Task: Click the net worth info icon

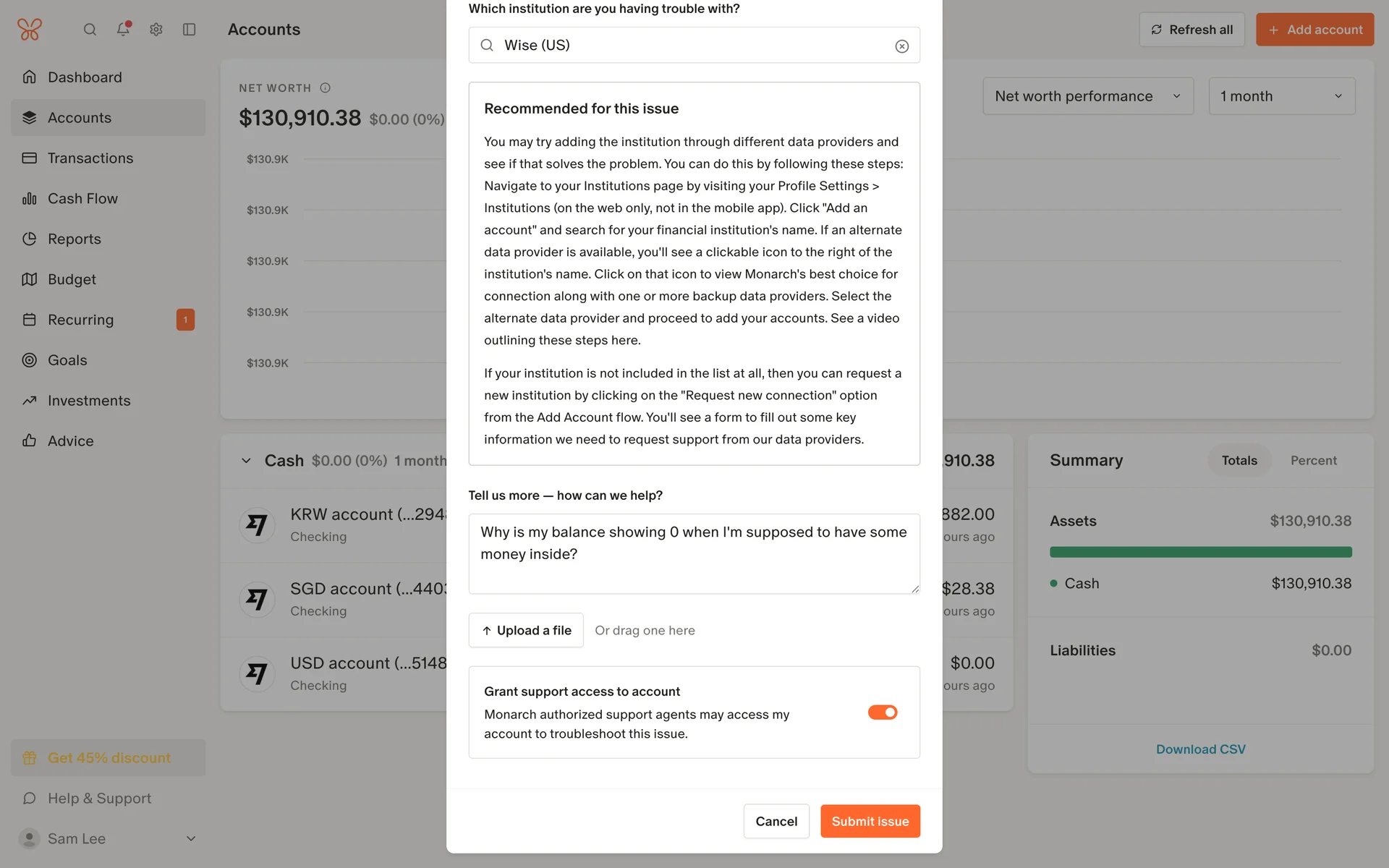Action: point(326,88)
